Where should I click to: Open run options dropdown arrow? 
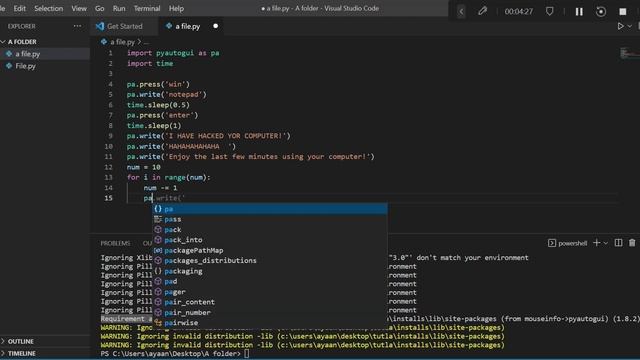[629, 26]
